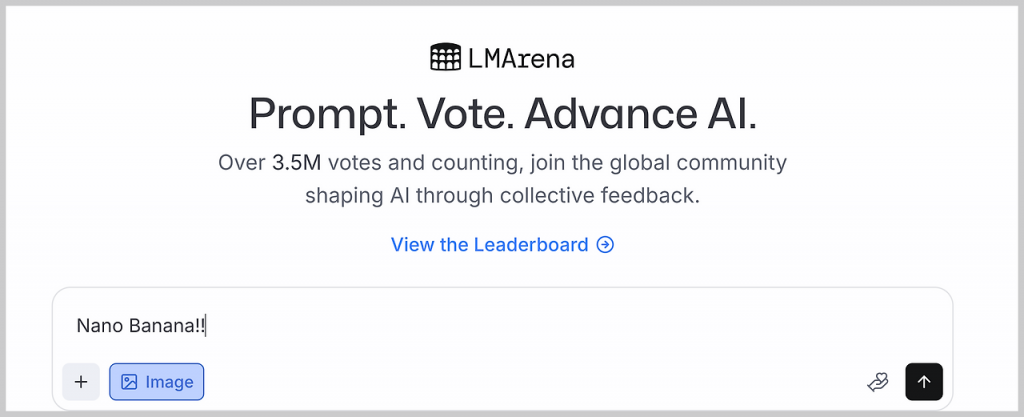
Task: Click the LMArena wordmark text
Action: pos(521,59)
